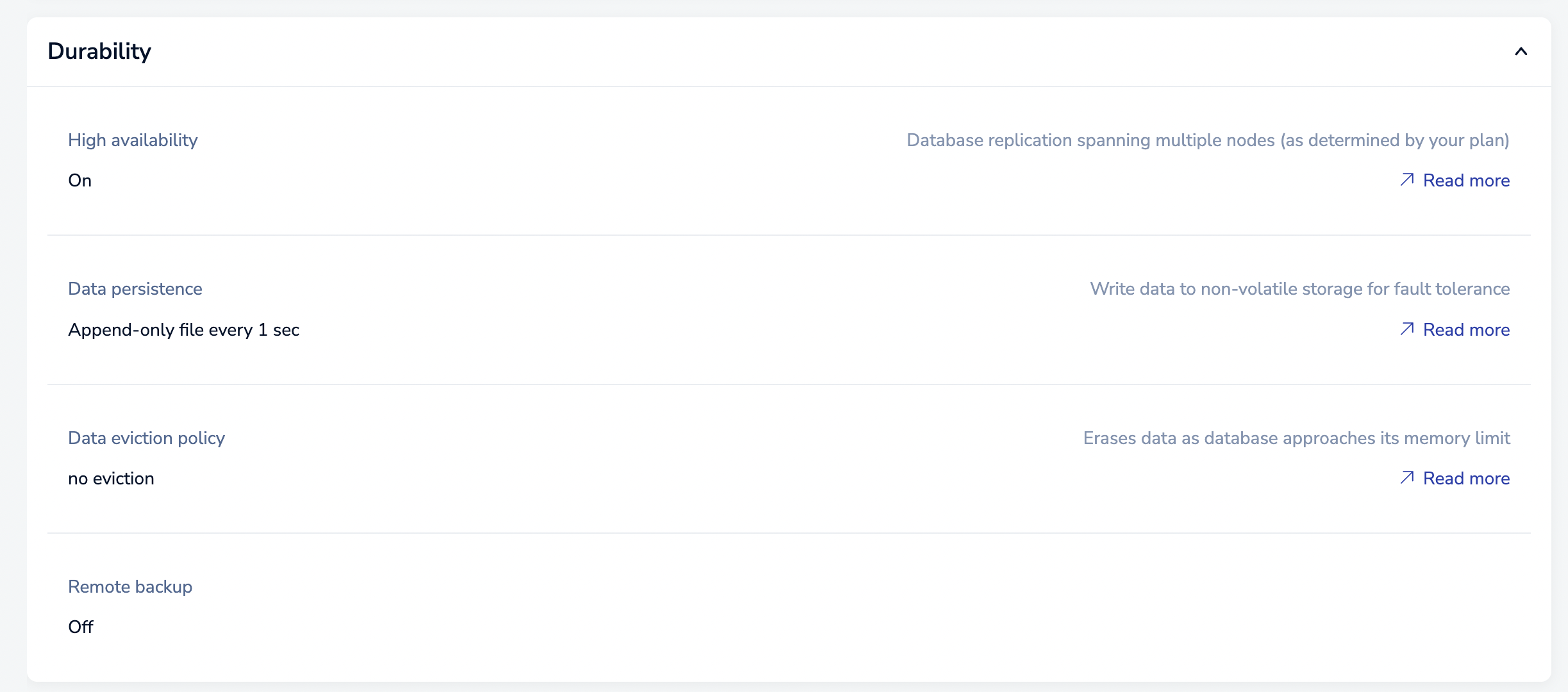Image resolution: width=1568 pixels, height=692 pixels.
Task: Toggle High availability setting currently On
Action: pos(79,180)
